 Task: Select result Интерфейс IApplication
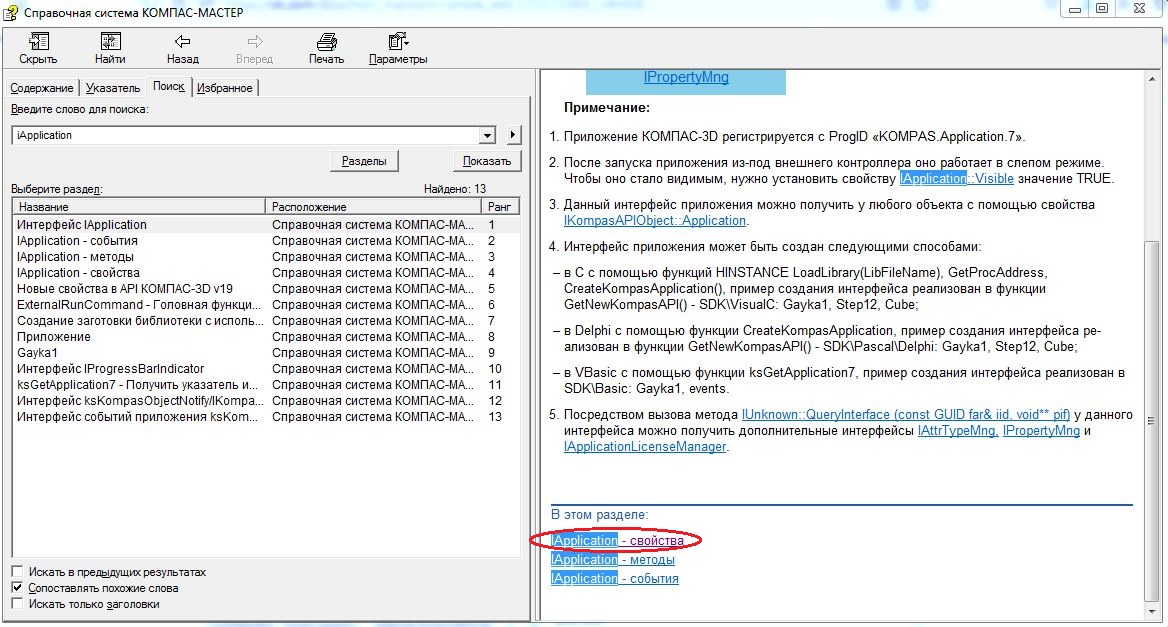click(x=266, y=225)
